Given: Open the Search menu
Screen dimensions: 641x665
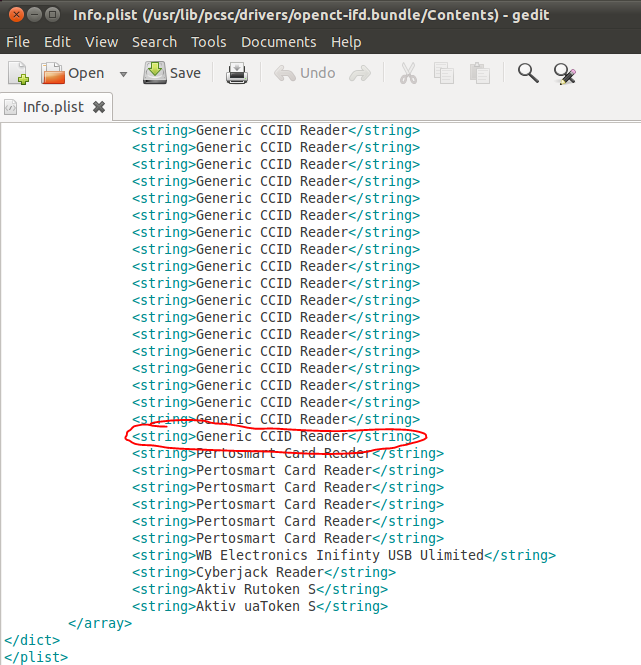Looking at the screenshot, I should pos(154,42).
